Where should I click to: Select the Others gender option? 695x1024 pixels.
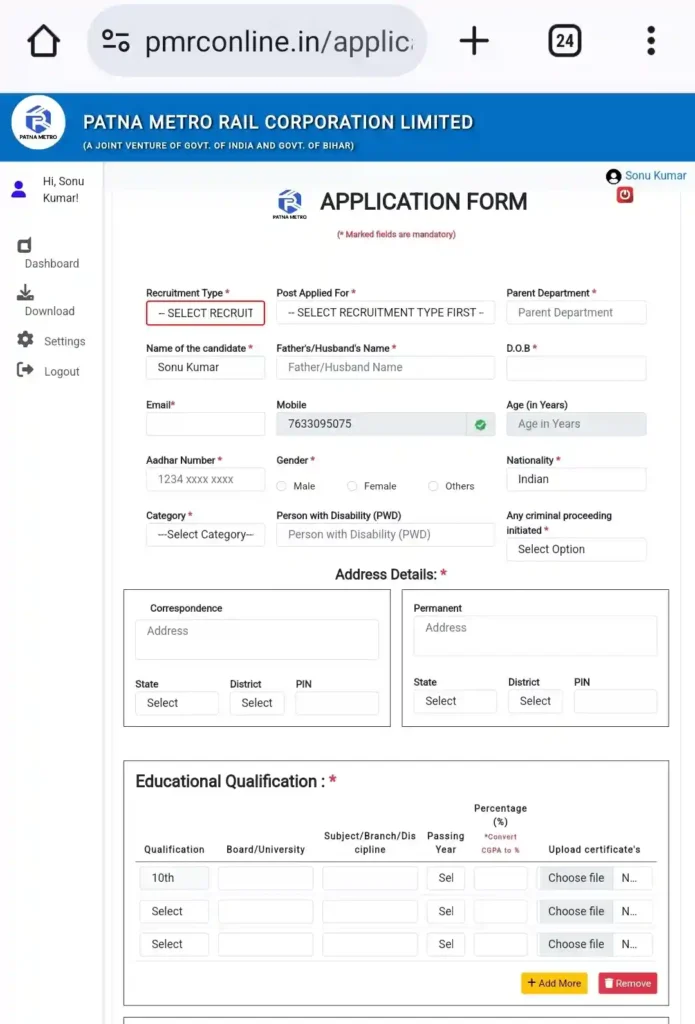pyautogui.click(x=433, y=486)
